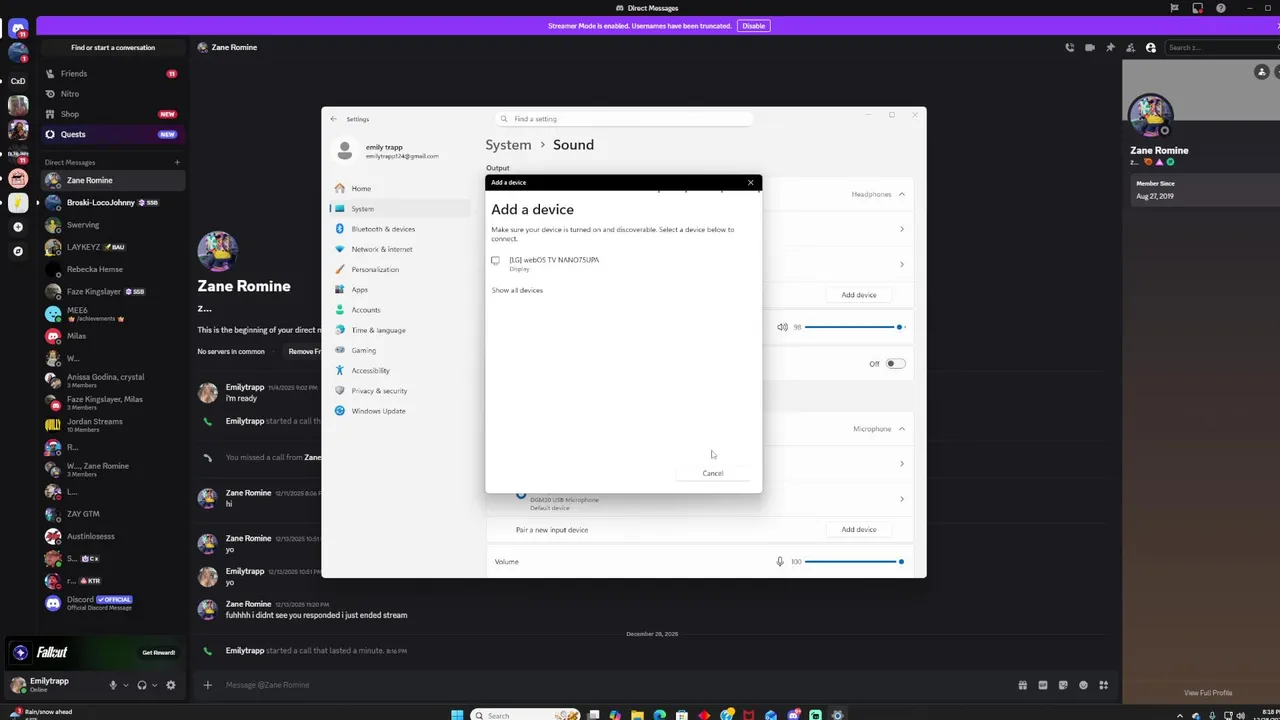
Task: Adjust the input volume slider
Action: (853, 561)
